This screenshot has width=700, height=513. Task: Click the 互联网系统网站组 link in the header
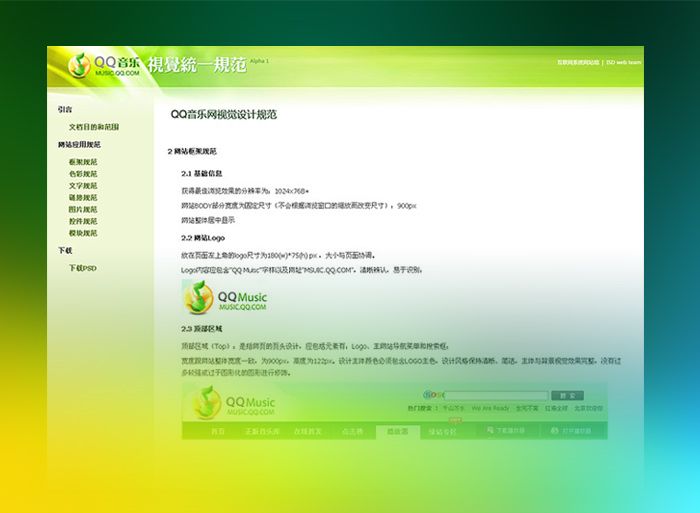[577, 62]
